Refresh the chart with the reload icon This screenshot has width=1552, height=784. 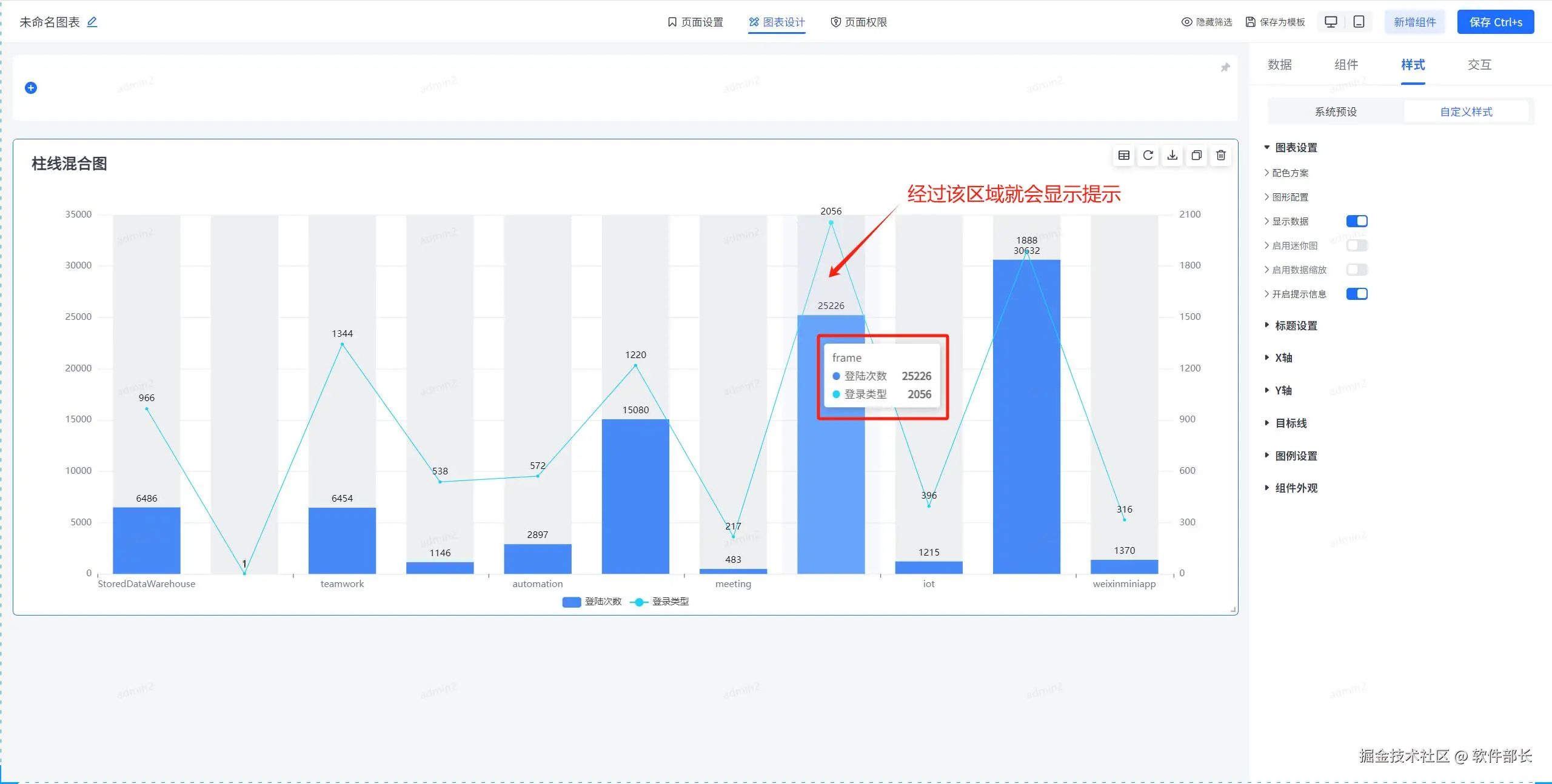pyautogui.click(x=1148, y=156)
